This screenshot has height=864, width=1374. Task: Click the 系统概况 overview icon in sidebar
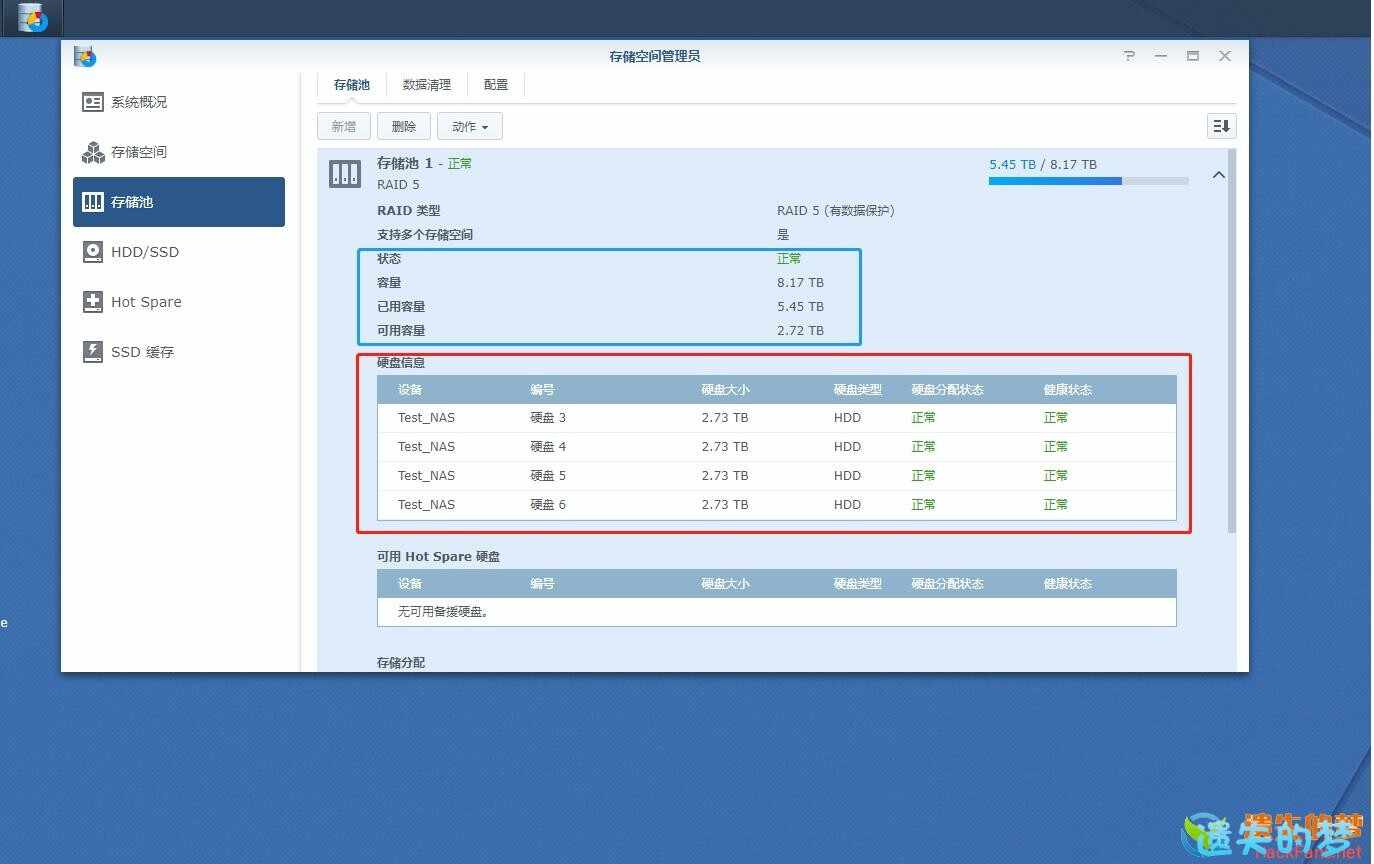click(x=93, y=102)
